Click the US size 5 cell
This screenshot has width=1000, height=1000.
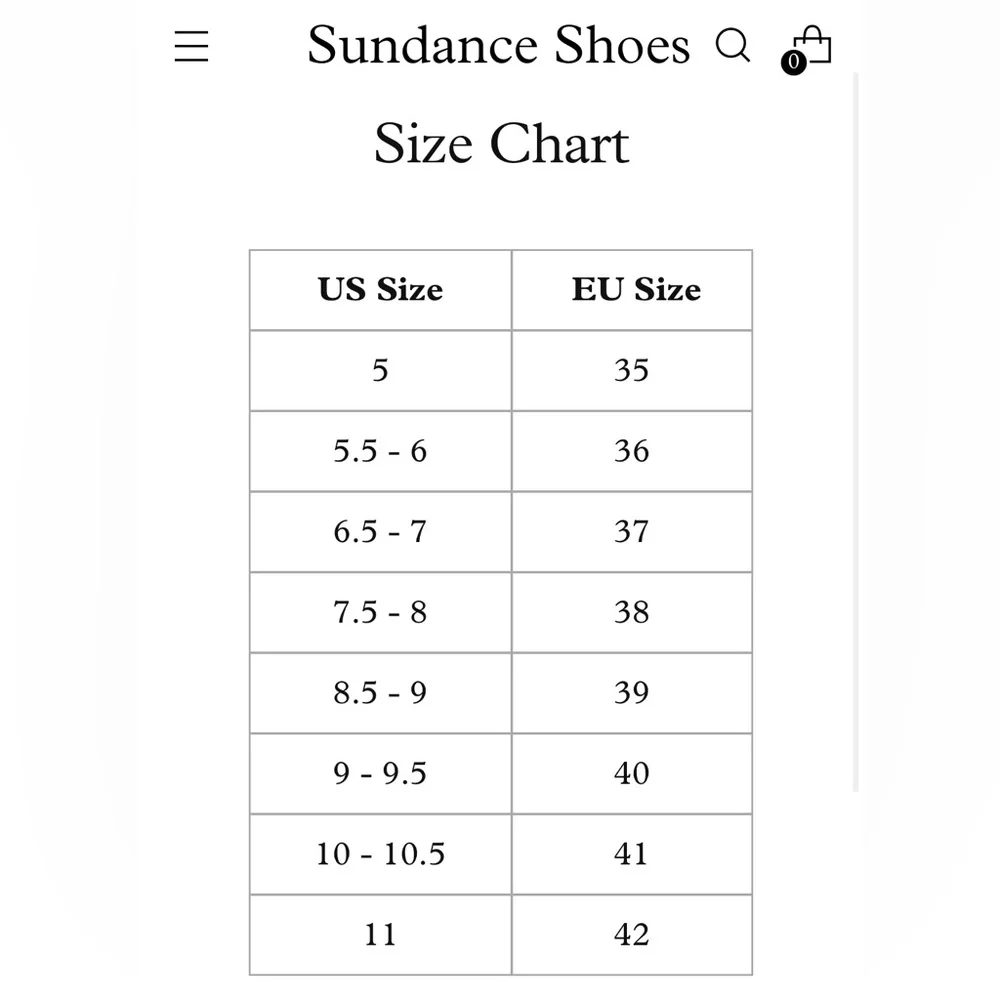[x=380, y=371]
